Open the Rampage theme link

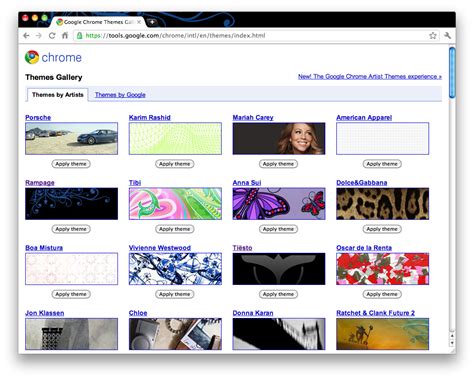tap(40, 183)
